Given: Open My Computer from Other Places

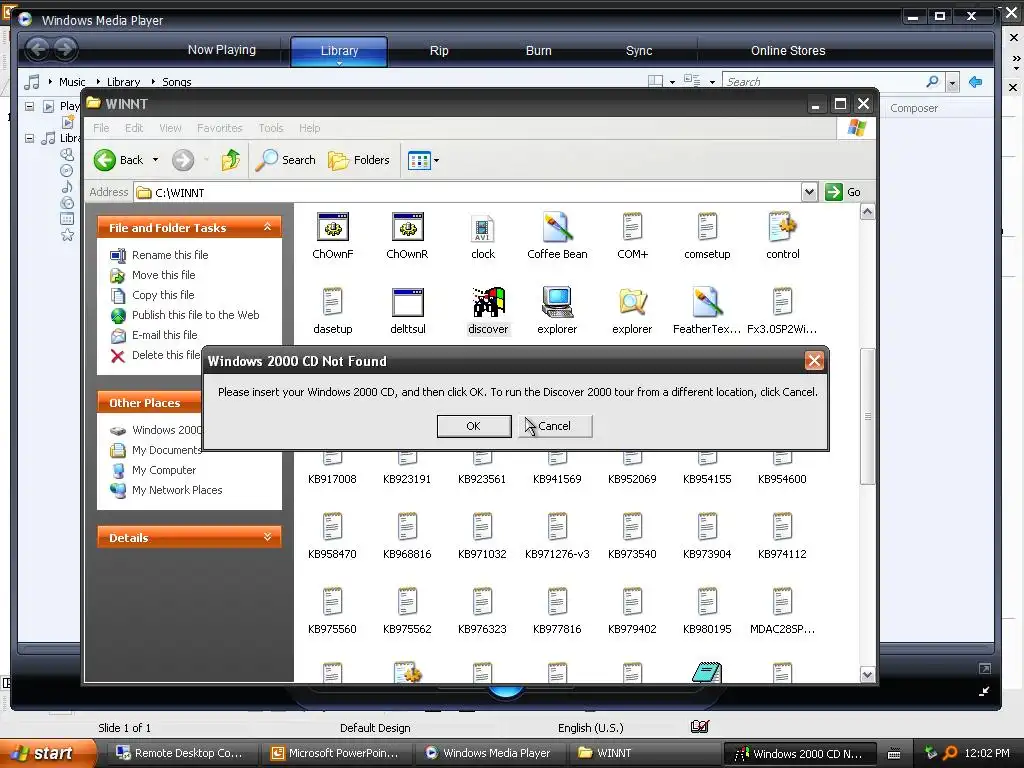Looking at the screenshot, I should [164, 470].
